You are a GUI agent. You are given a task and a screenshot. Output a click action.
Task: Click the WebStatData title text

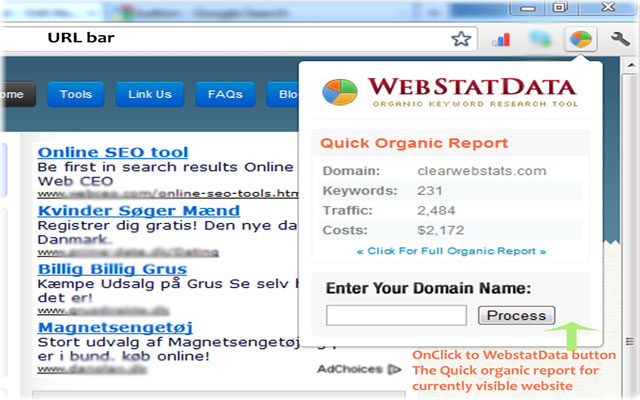(x=472, y=87)
